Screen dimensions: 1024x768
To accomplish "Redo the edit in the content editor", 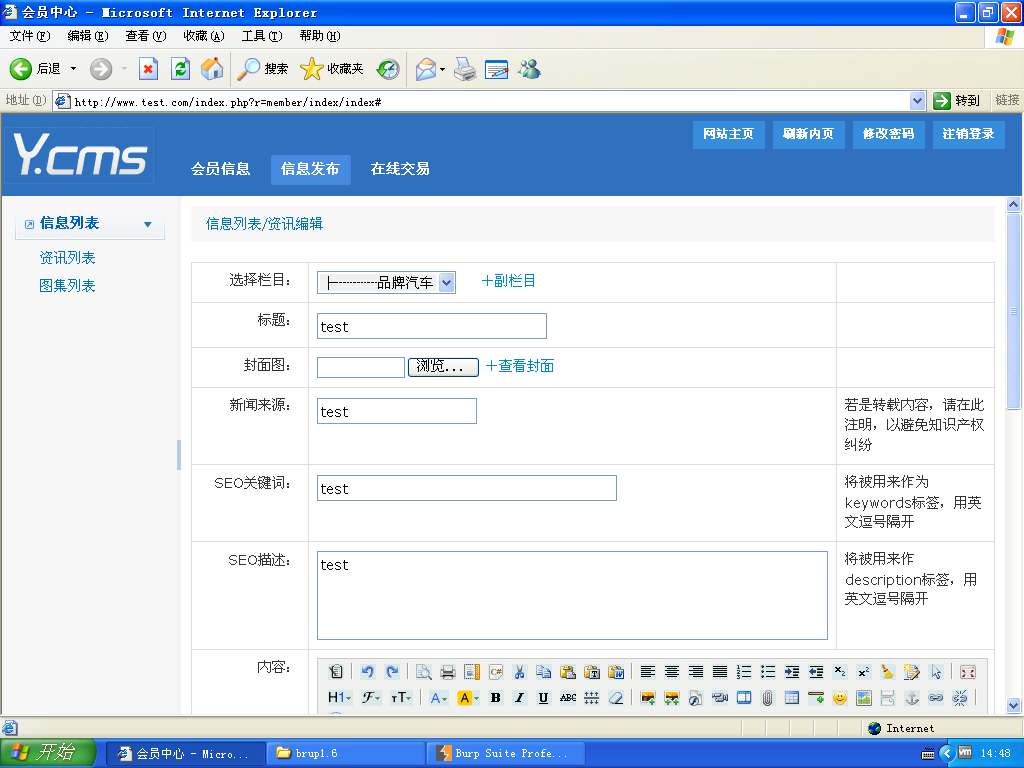I will [392, 671].
